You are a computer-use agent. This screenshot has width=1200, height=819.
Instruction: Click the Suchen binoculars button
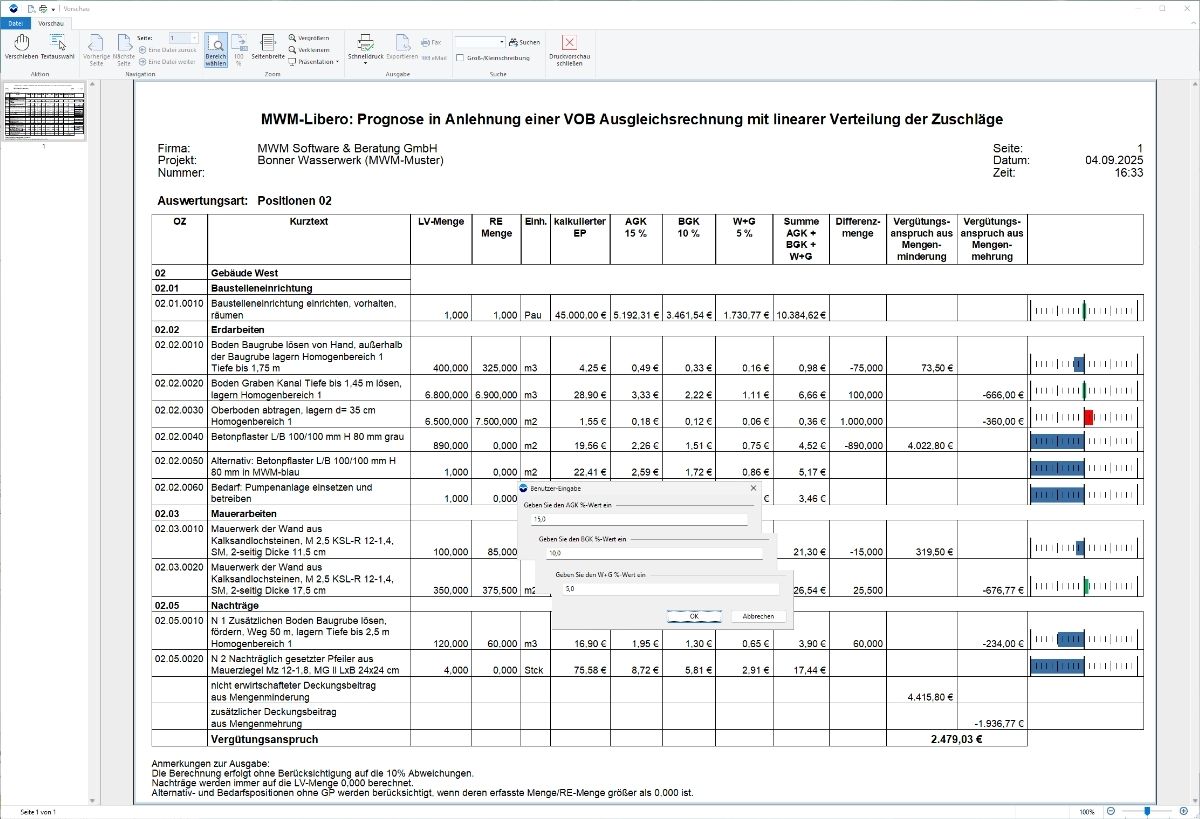click(524, 42)
